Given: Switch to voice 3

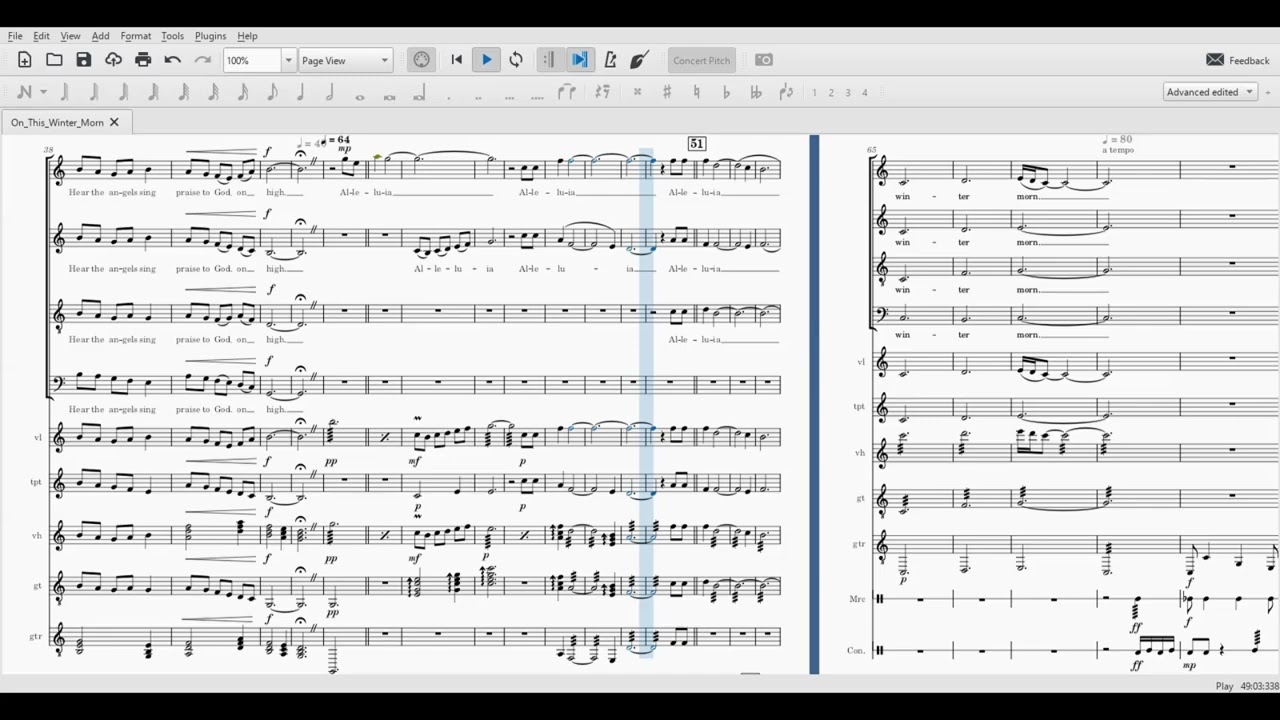Looking at the screenshot, I should pos(848,92).
